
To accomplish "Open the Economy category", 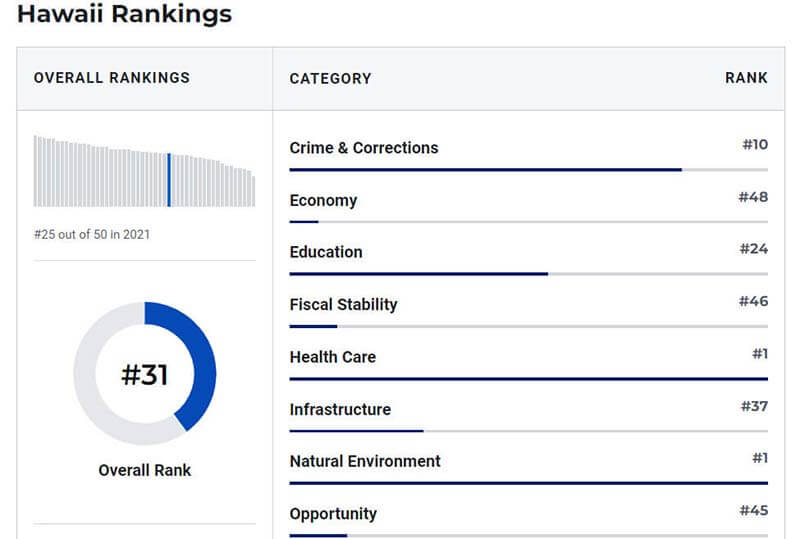I will point(323,201).
